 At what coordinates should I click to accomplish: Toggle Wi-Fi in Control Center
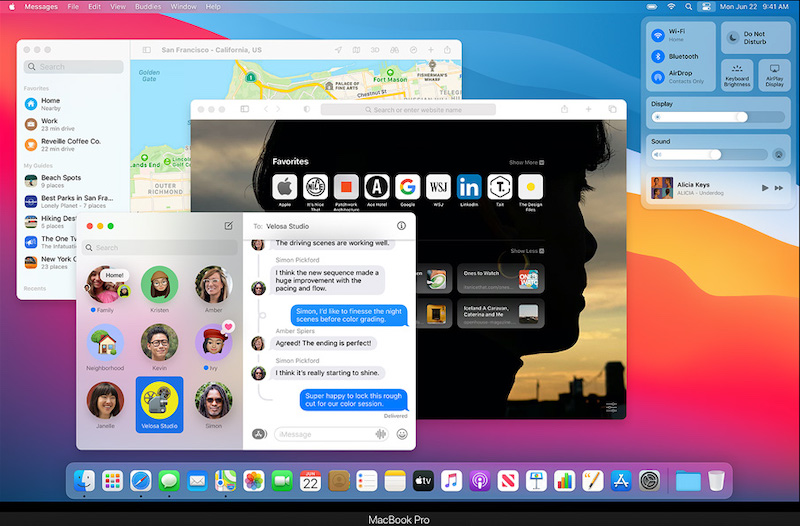click(659, 35)
